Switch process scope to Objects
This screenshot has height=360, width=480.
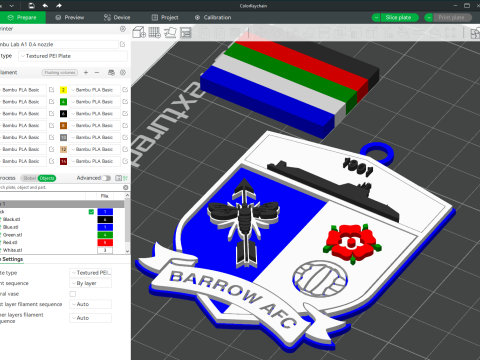(47, 178)
